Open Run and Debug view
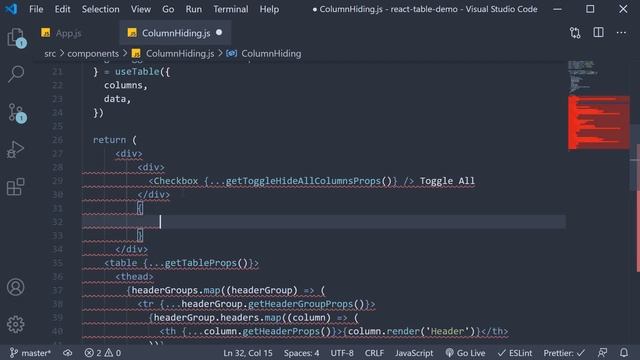Screen dimensions: 640x360 click(x=16, y=149)
